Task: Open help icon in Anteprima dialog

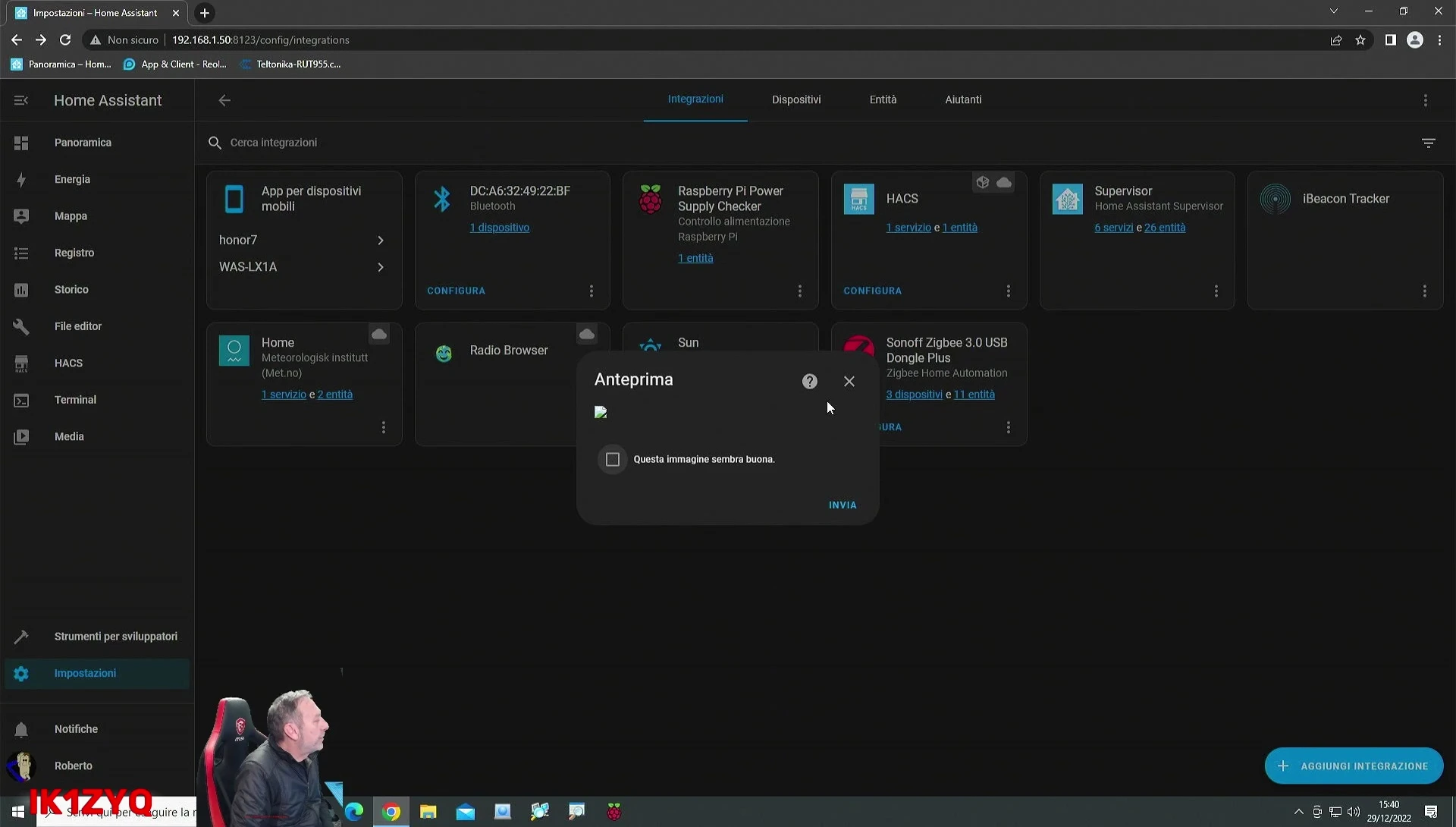Action: tap(810, 382)
